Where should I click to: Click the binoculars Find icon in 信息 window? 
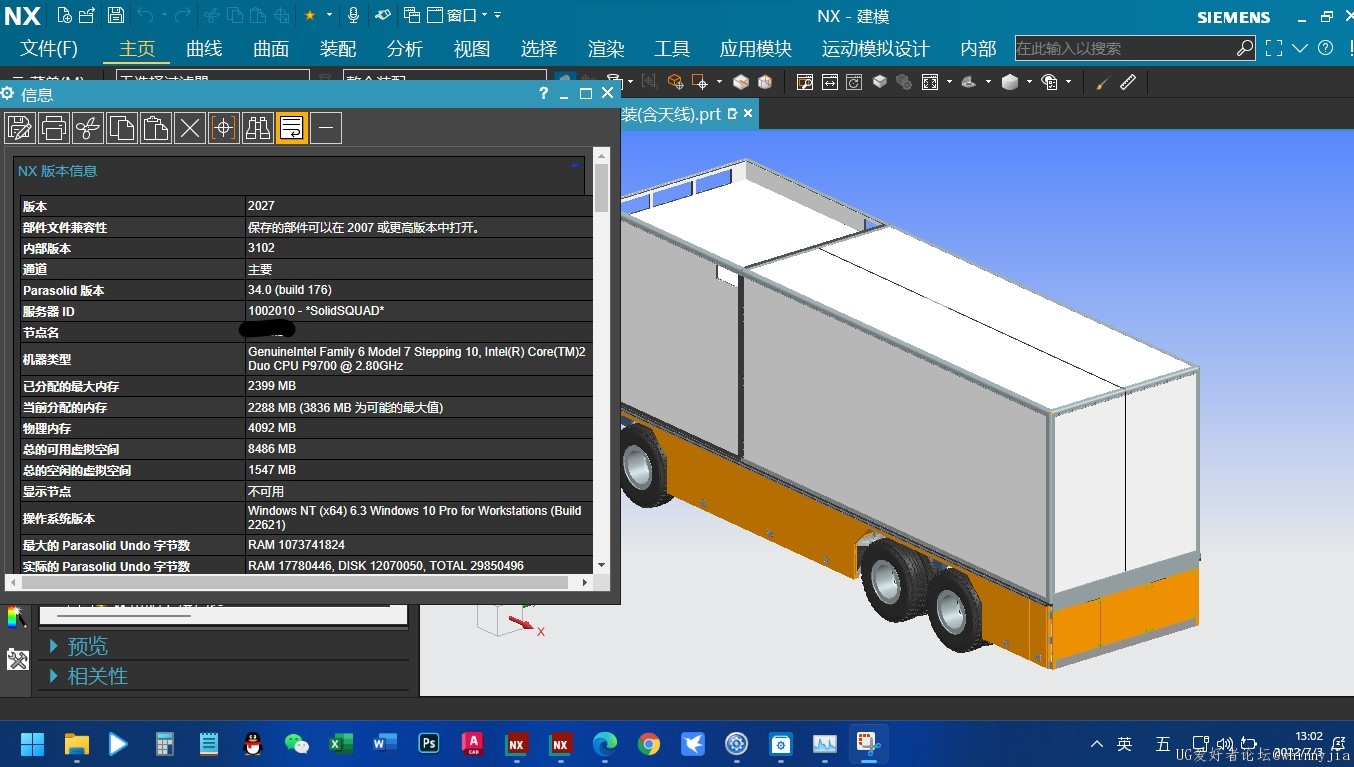258,128
